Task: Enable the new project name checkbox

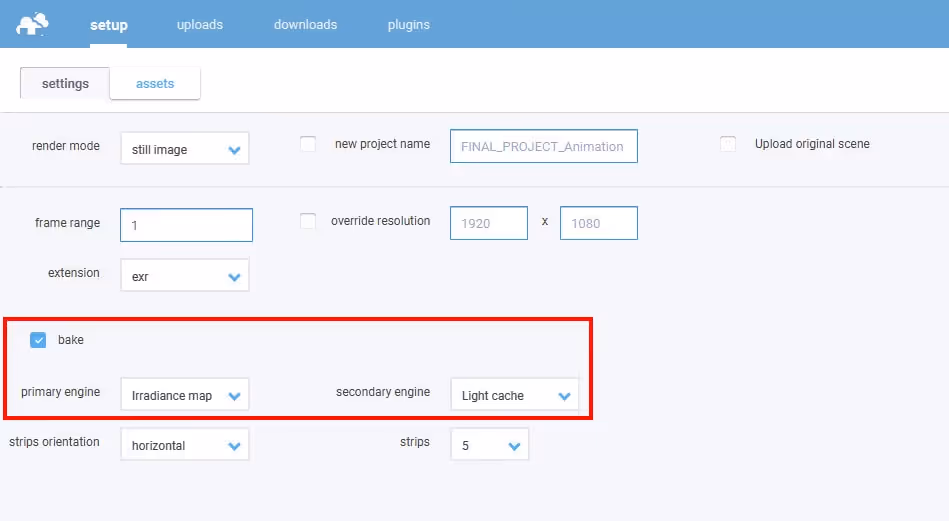Action: [308, 144]
